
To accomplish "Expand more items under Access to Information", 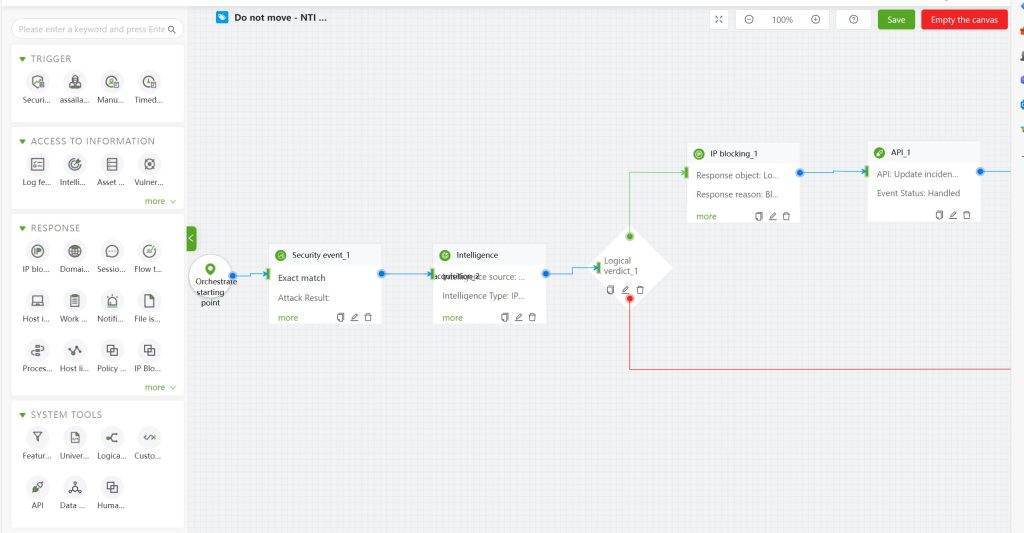I will 160,201.
